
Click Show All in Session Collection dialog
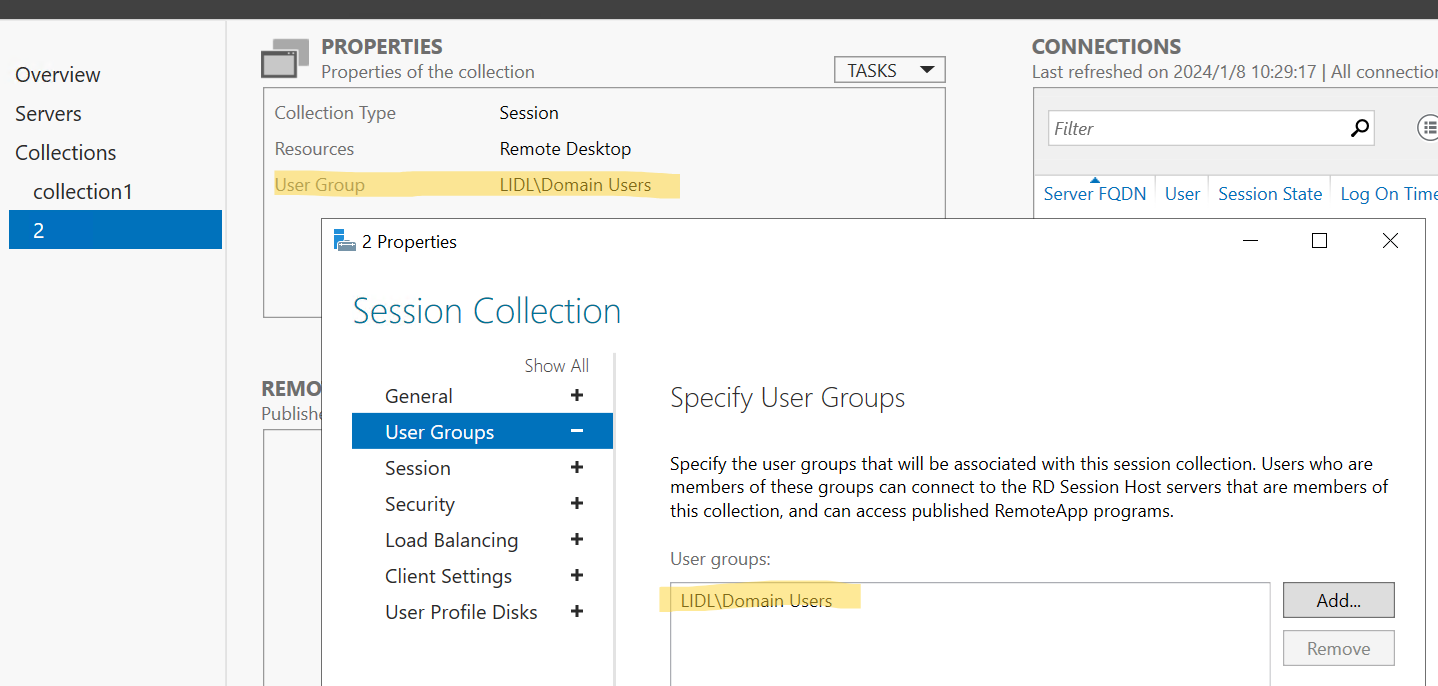pyautogui.click(x=557, y=366)
